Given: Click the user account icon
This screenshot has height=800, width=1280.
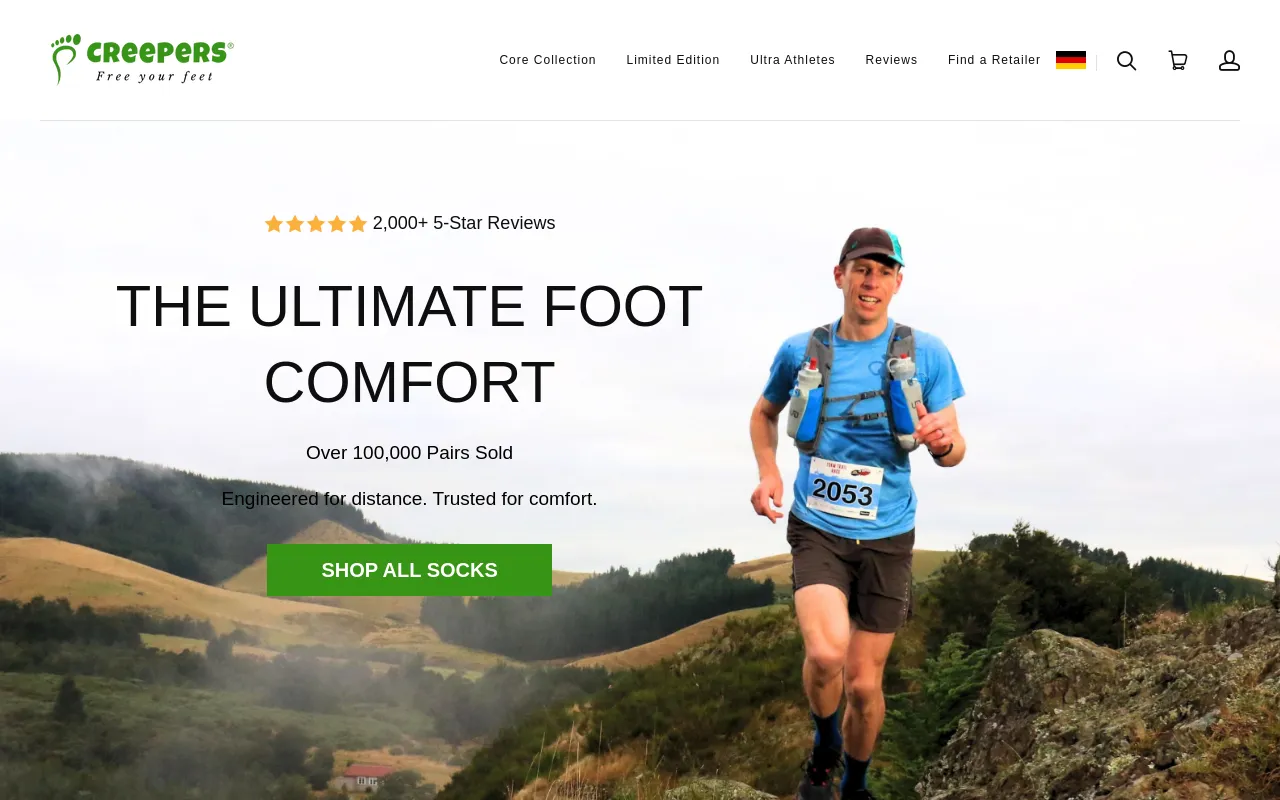Looking at the screenshot, I should click(x=1229, y=61).
